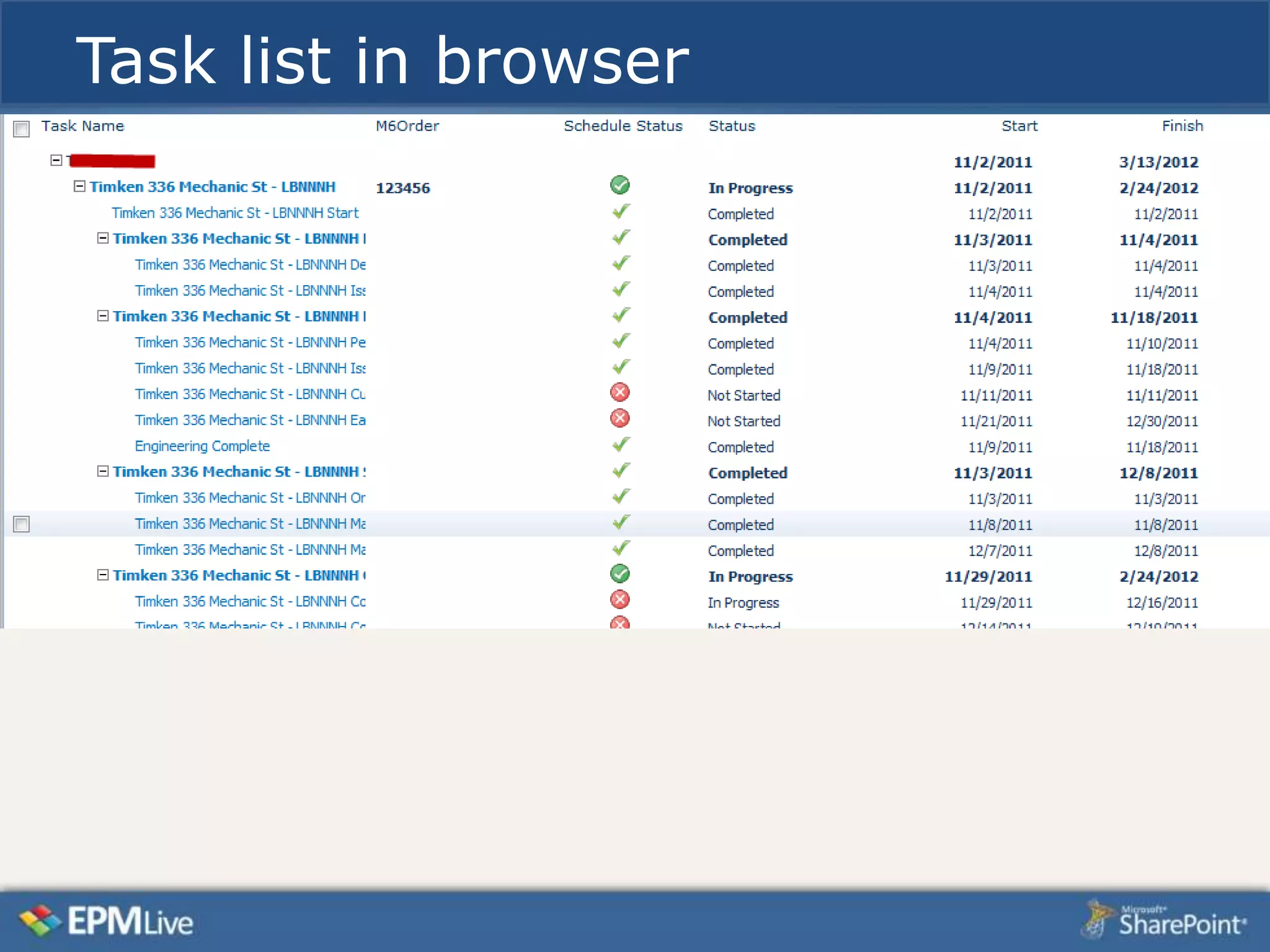The image size is (1270, 952).
Task: Click checkmark on task row ending 'Or'
Action: coord(621,496)
